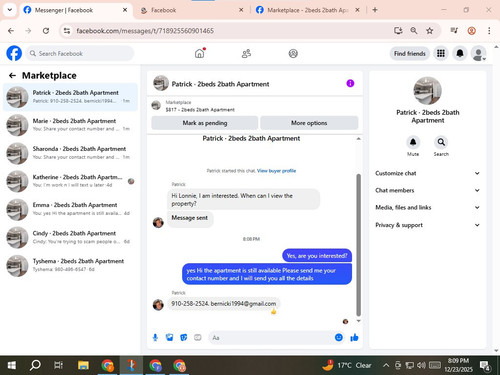Click the Facebook logo icon
500x375 pixels.
coord(14,53)
